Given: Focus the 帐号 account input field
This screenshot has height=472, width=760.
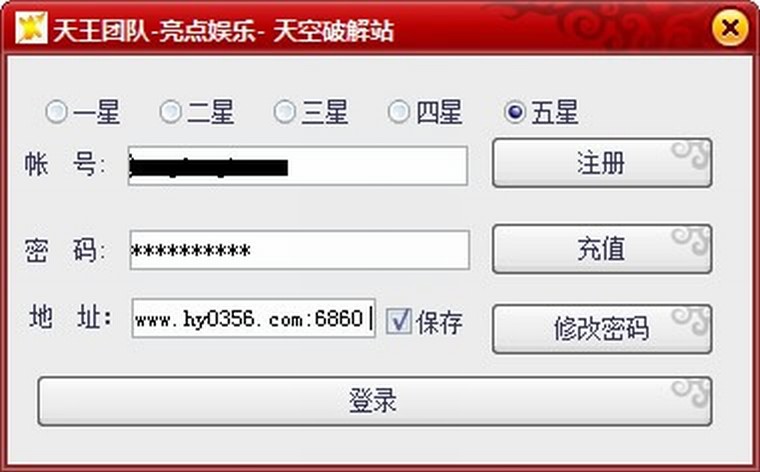Looking at the screenshot, I should [298, 166].
